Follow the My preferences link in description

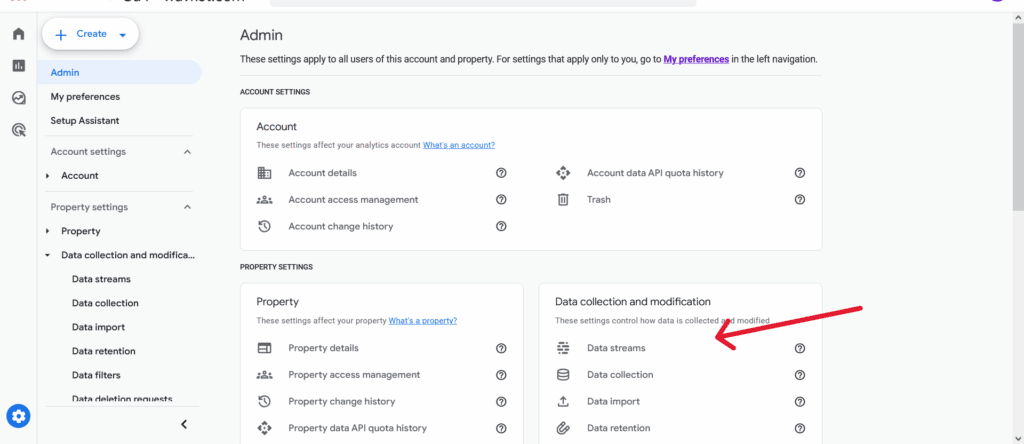click(696, 59)
